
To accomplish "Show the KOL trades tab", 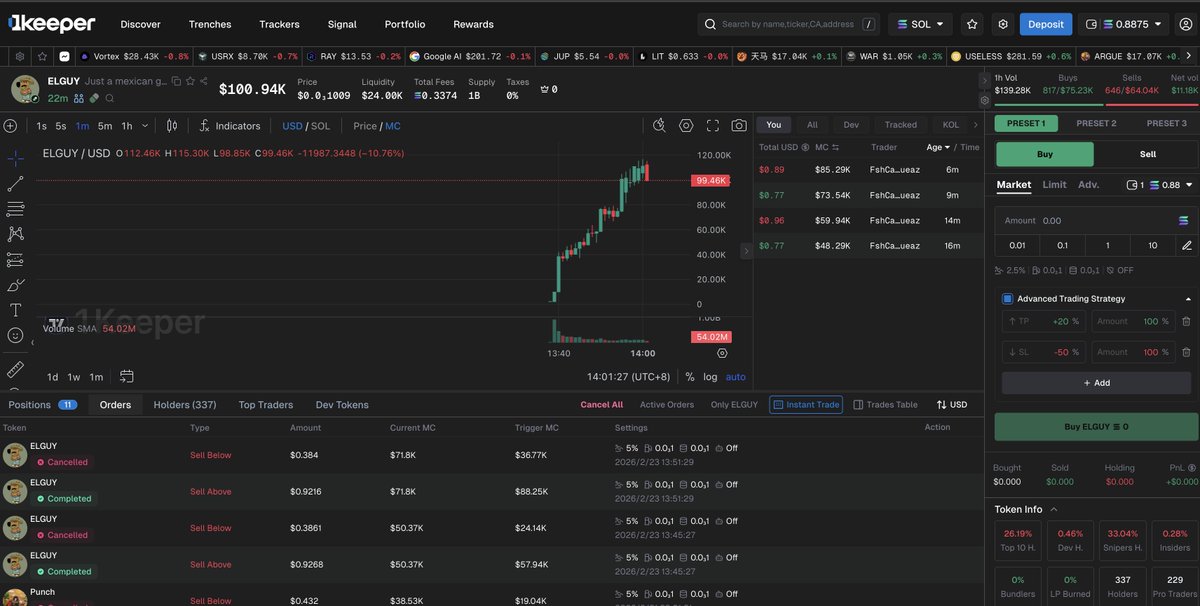I will coord(950,125).
